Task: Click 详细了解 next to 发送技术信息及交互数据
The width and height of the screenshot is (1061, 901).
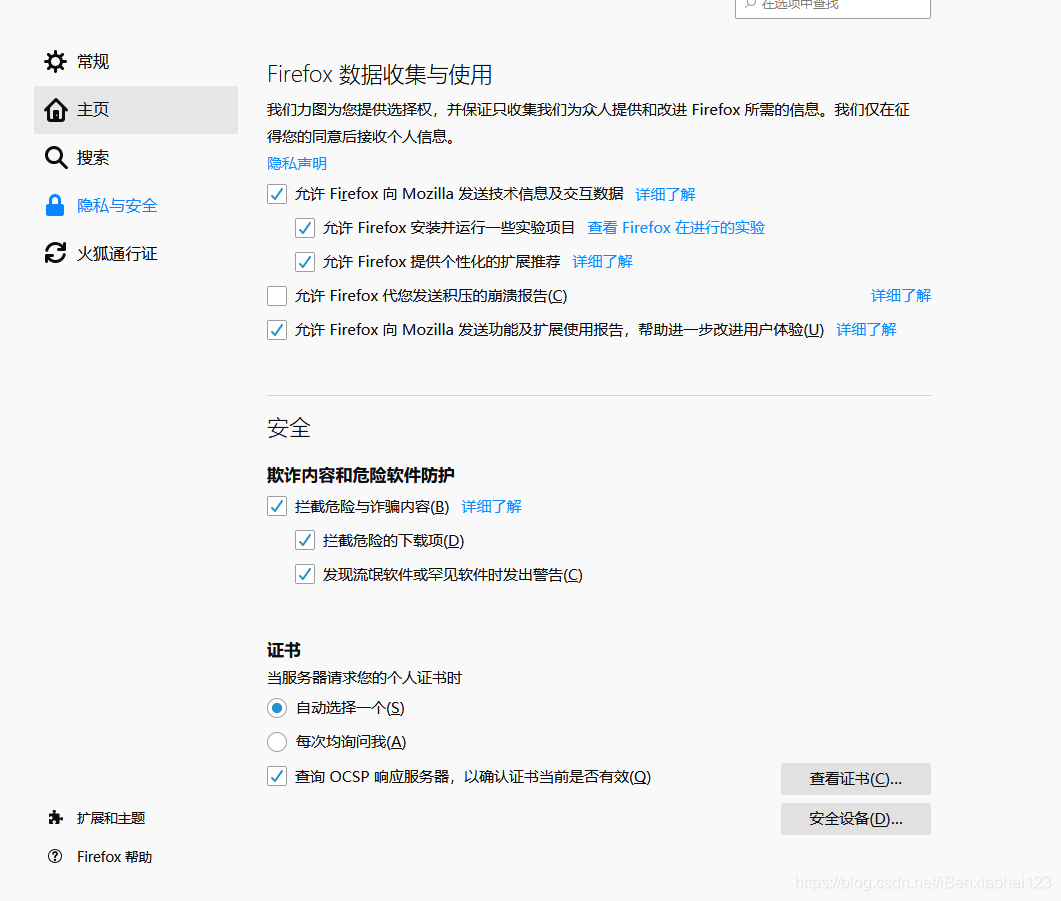Action: point(665,194)
